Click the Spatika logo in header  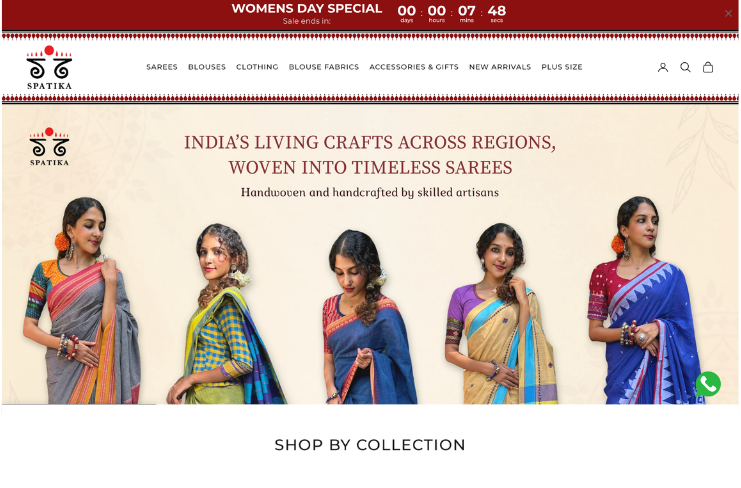[49, 68]
